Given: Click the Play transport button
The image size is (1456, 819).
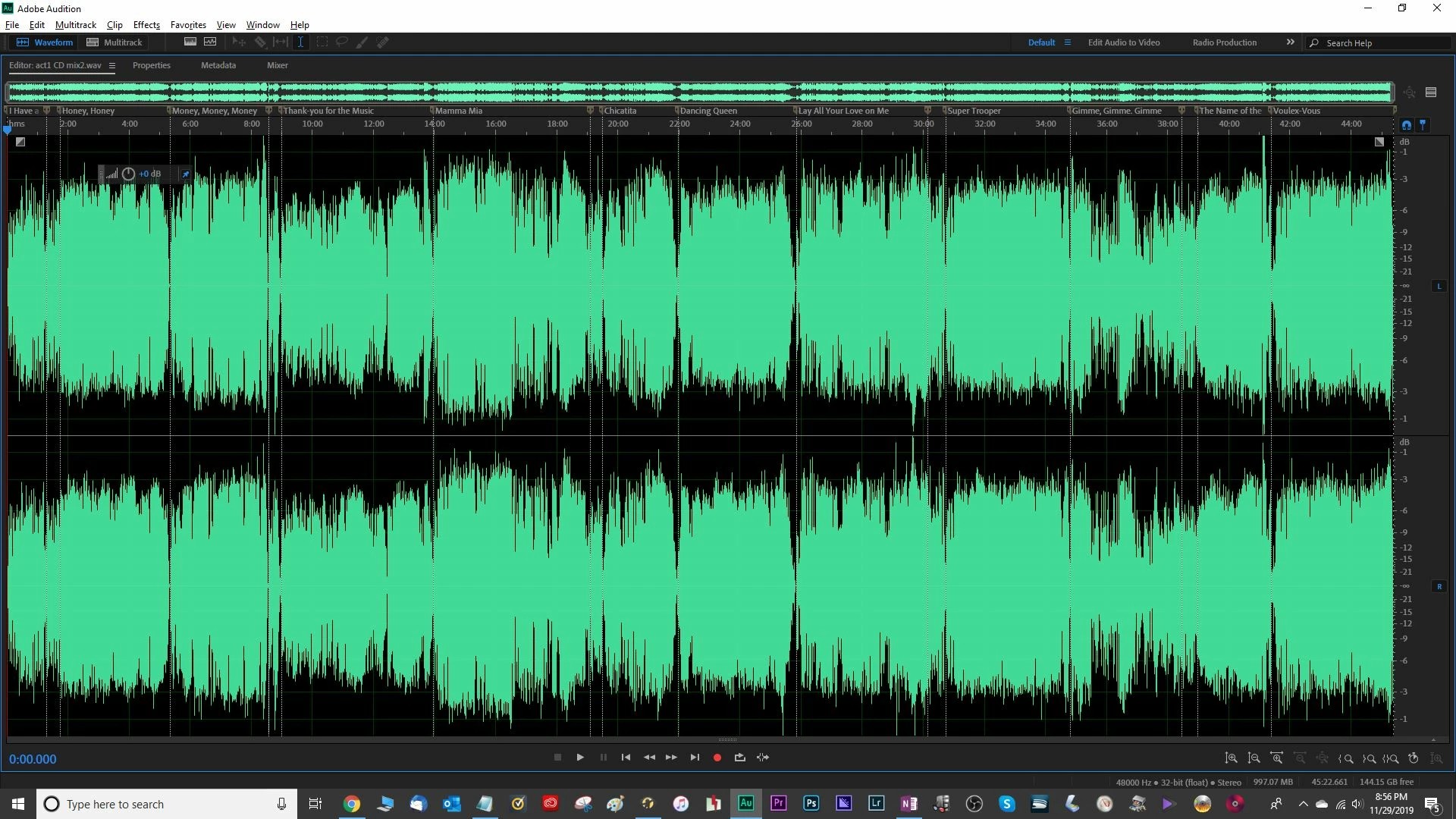Looking at the screenshot, I should click(580, 758).
